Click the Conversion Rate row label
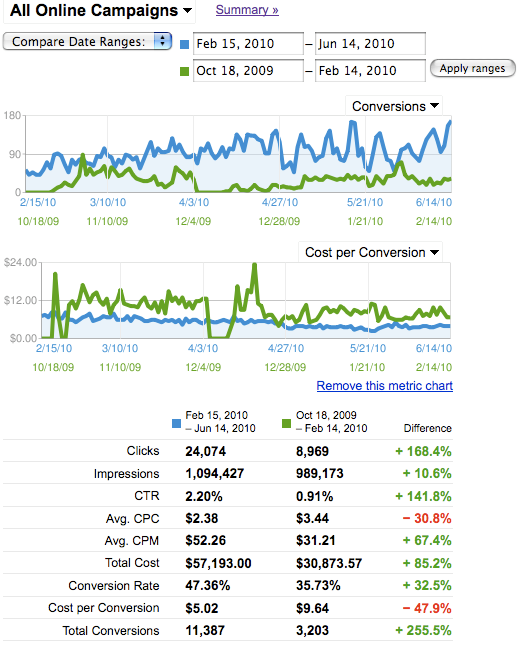Viewport: 518px width, 650px height. pyautogui.click(x=114, y=586)
